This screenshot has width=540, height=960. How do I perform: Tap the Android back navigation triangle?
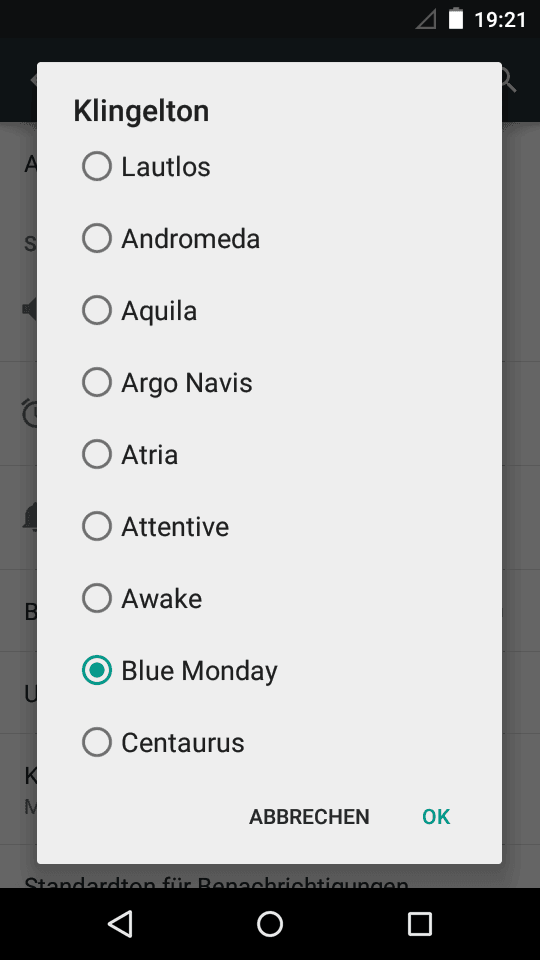pyautogui.click(x=120, y=923)
